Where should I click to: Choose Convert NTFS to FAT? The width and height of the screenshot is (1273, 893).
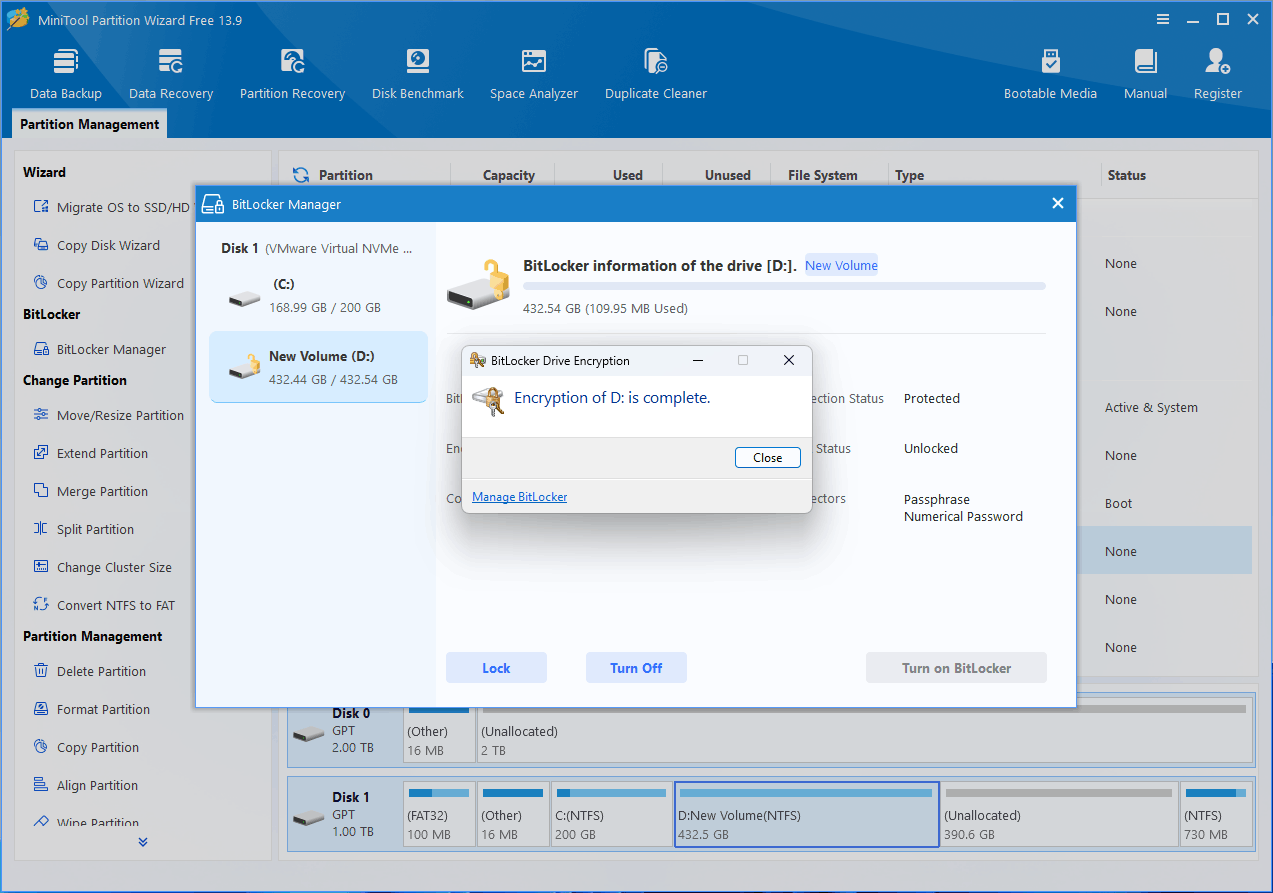[x=103, y=605]
